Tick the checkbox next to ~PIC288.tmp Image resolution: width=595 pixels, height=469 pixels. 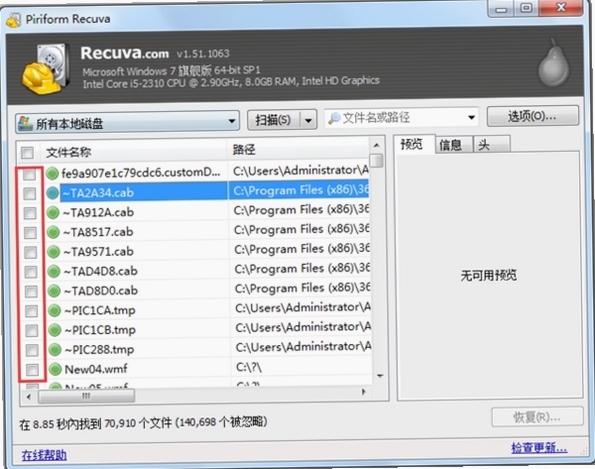[32, 350]
